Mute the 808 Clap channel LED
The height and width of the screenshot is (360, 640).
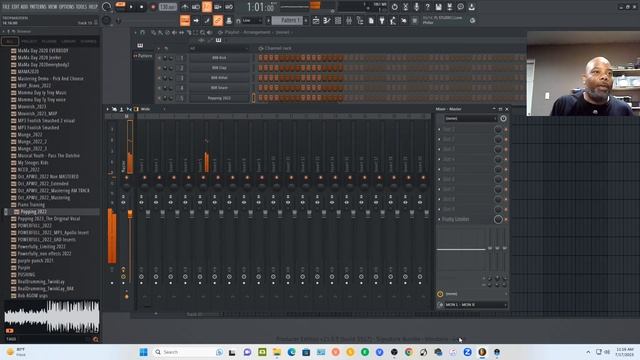pos(159,68)
